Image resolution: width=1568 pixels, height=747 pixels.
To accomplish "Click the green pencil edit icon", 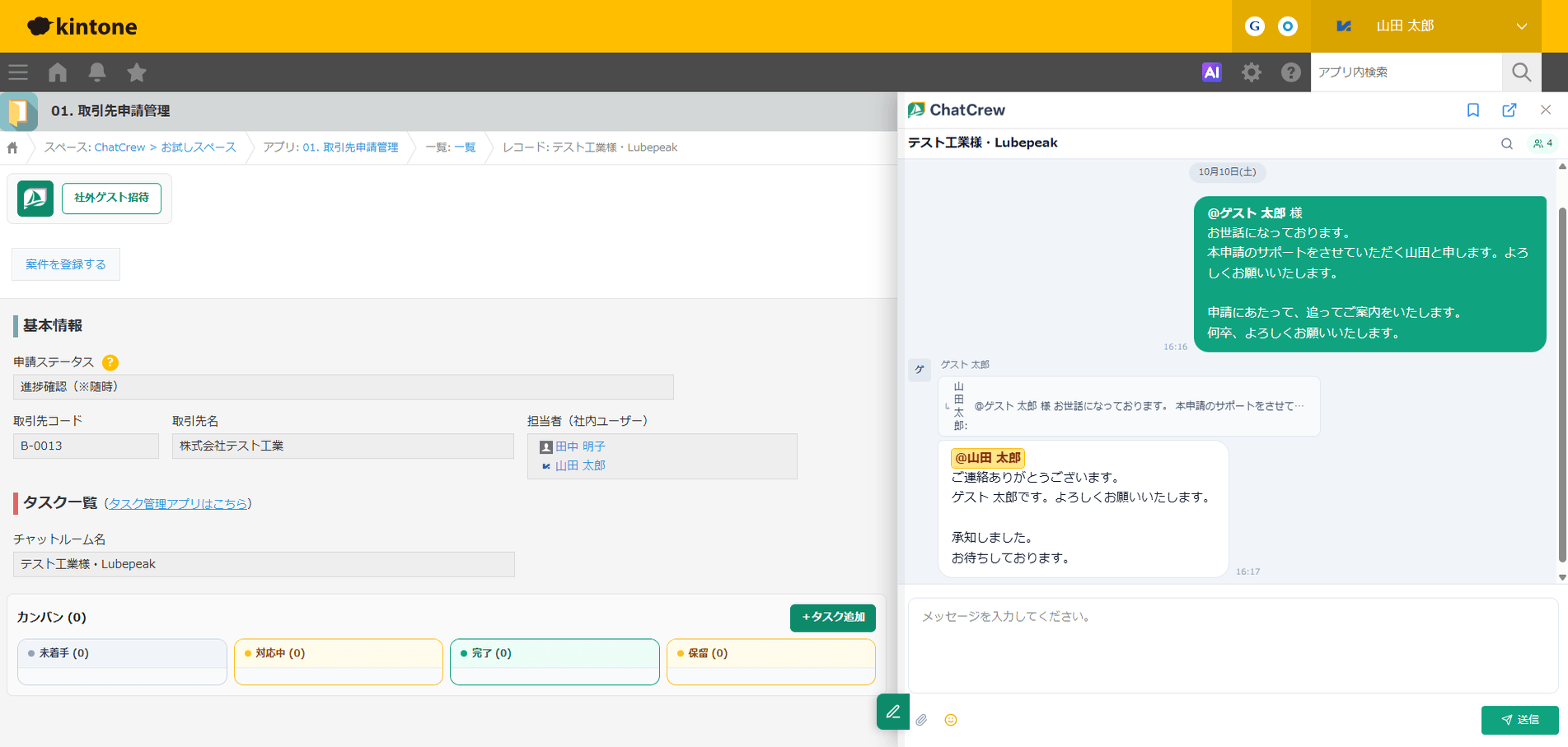I will pos(893,712).
